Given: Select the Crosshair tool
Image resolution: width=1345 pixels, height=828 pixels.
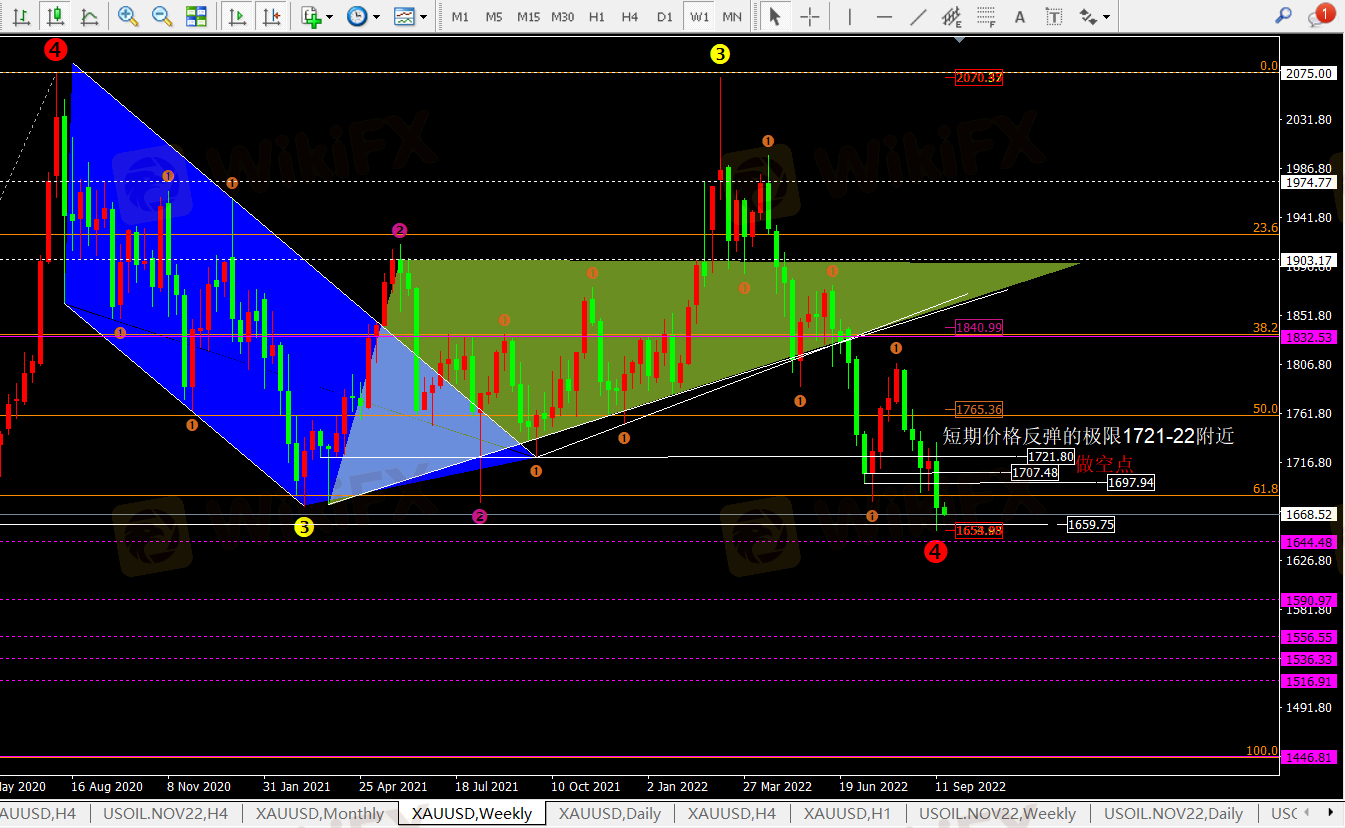Looking at the screenshot, I should tap(810, 16).
